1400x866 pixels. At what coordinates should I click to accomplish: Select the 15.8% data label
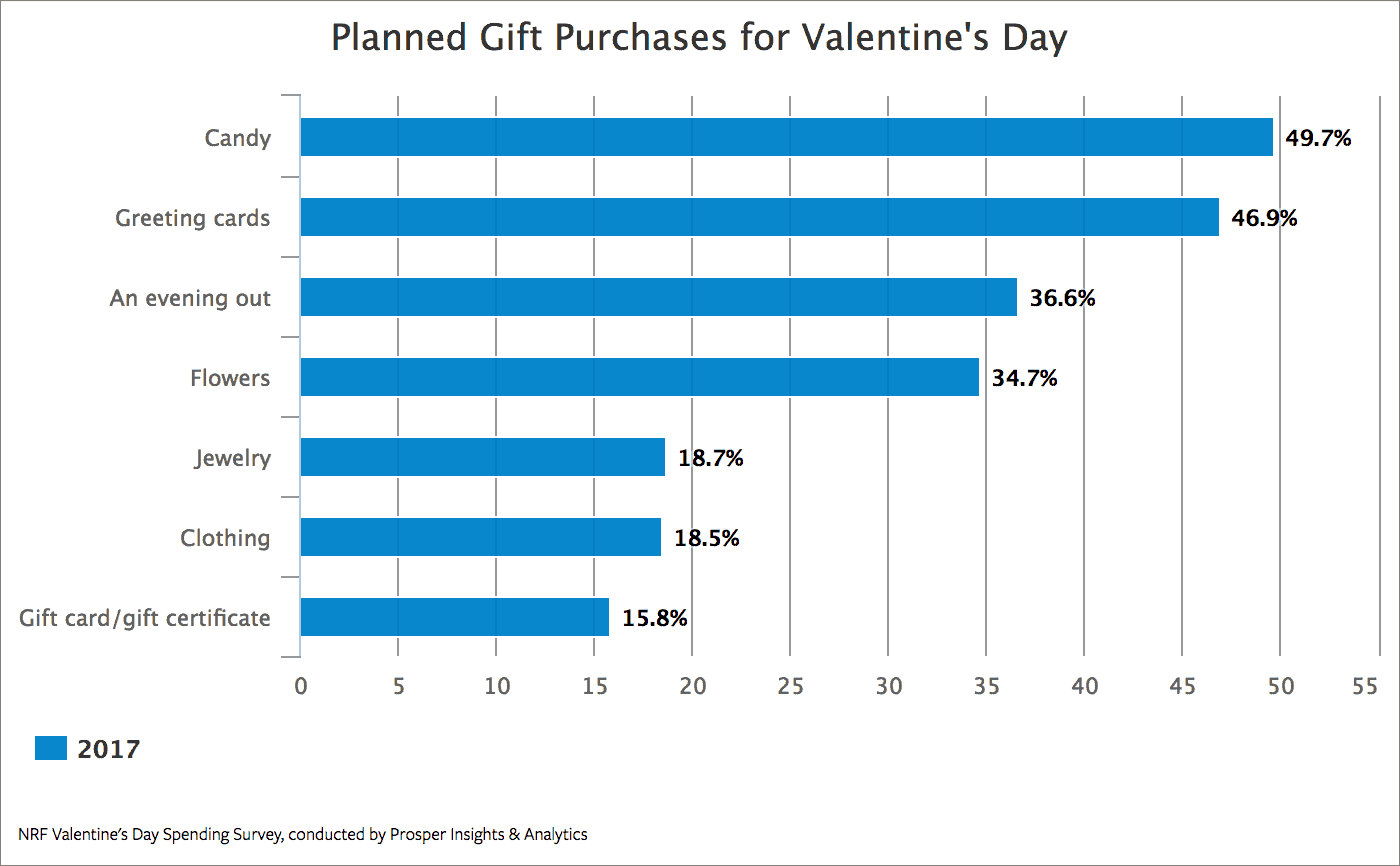(x=655, y=618)
